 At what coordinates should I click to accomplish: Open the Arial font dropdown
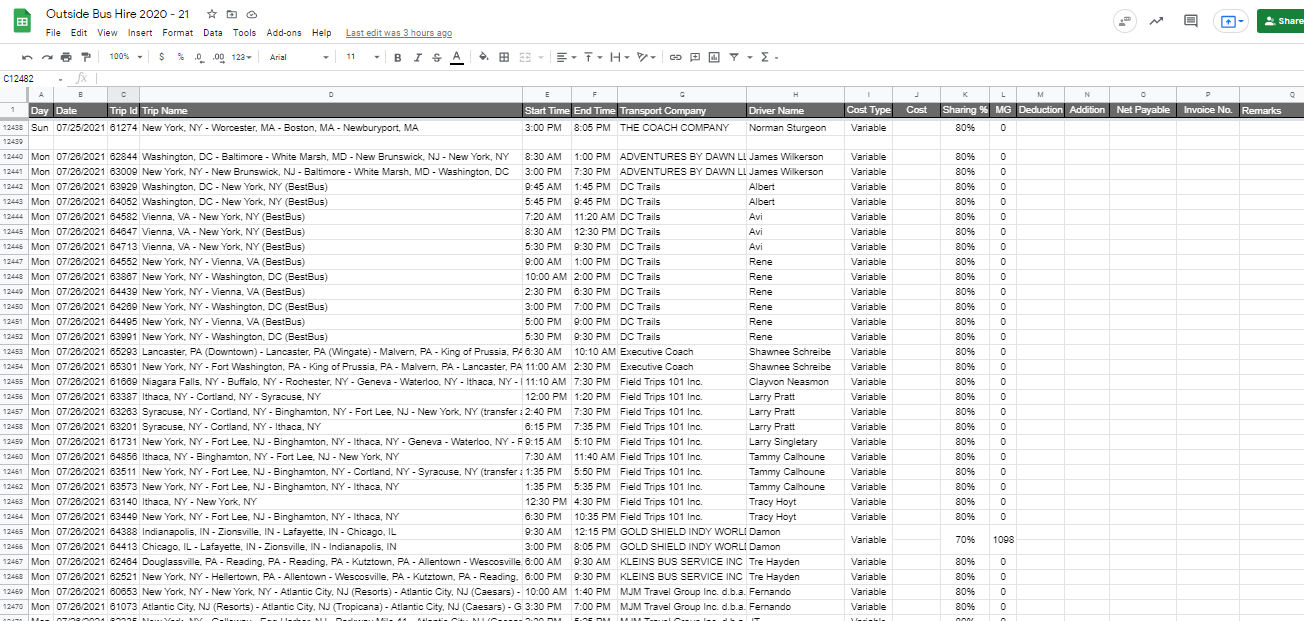click(x=299, y=57)
